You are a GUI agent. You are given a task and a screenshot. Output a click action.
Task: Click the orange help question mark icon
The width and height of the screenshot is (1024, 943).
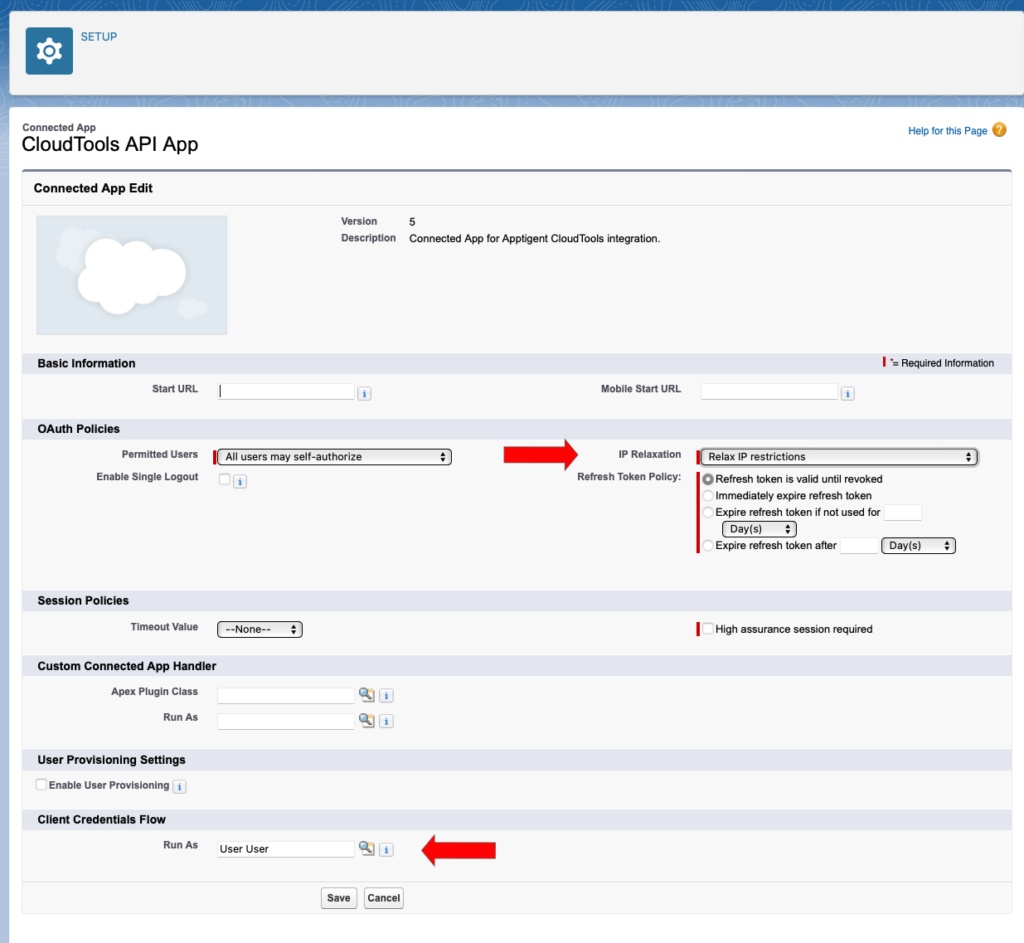click(x=999, y=130)
